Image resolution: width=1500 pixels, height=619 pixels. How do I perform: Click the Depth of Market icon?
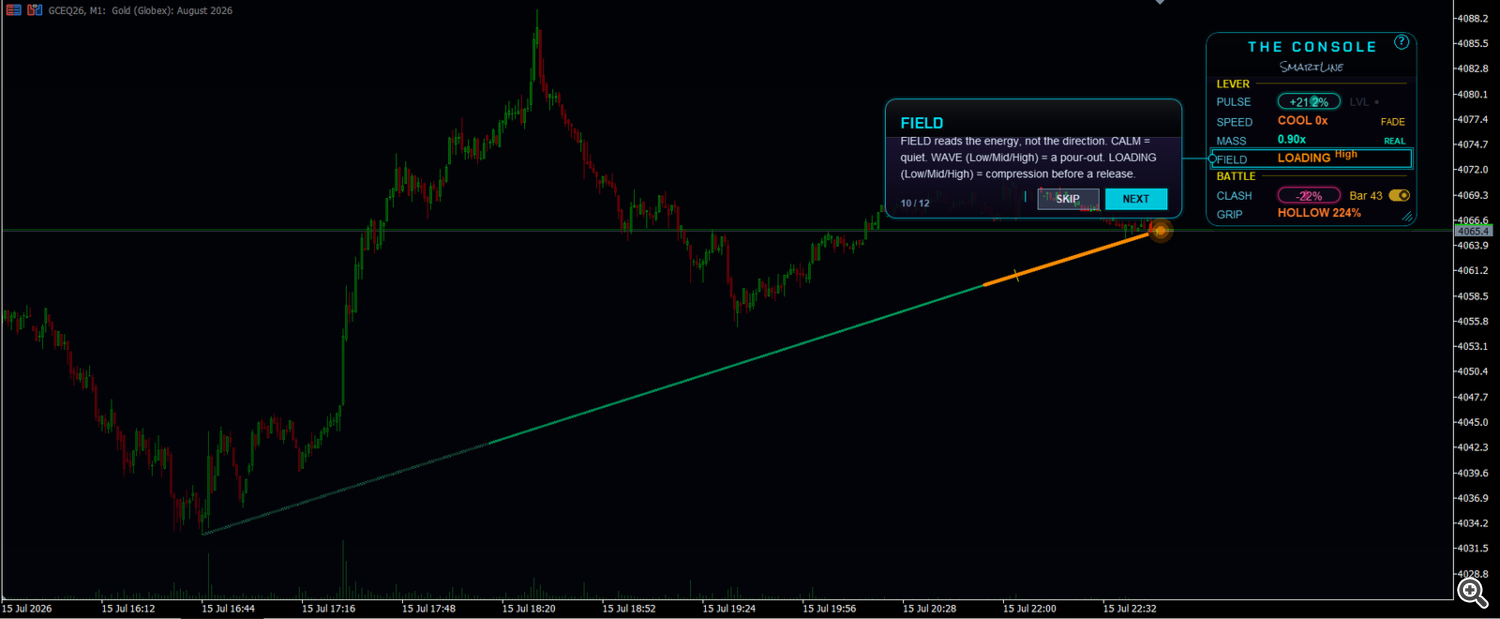point(12,9)
